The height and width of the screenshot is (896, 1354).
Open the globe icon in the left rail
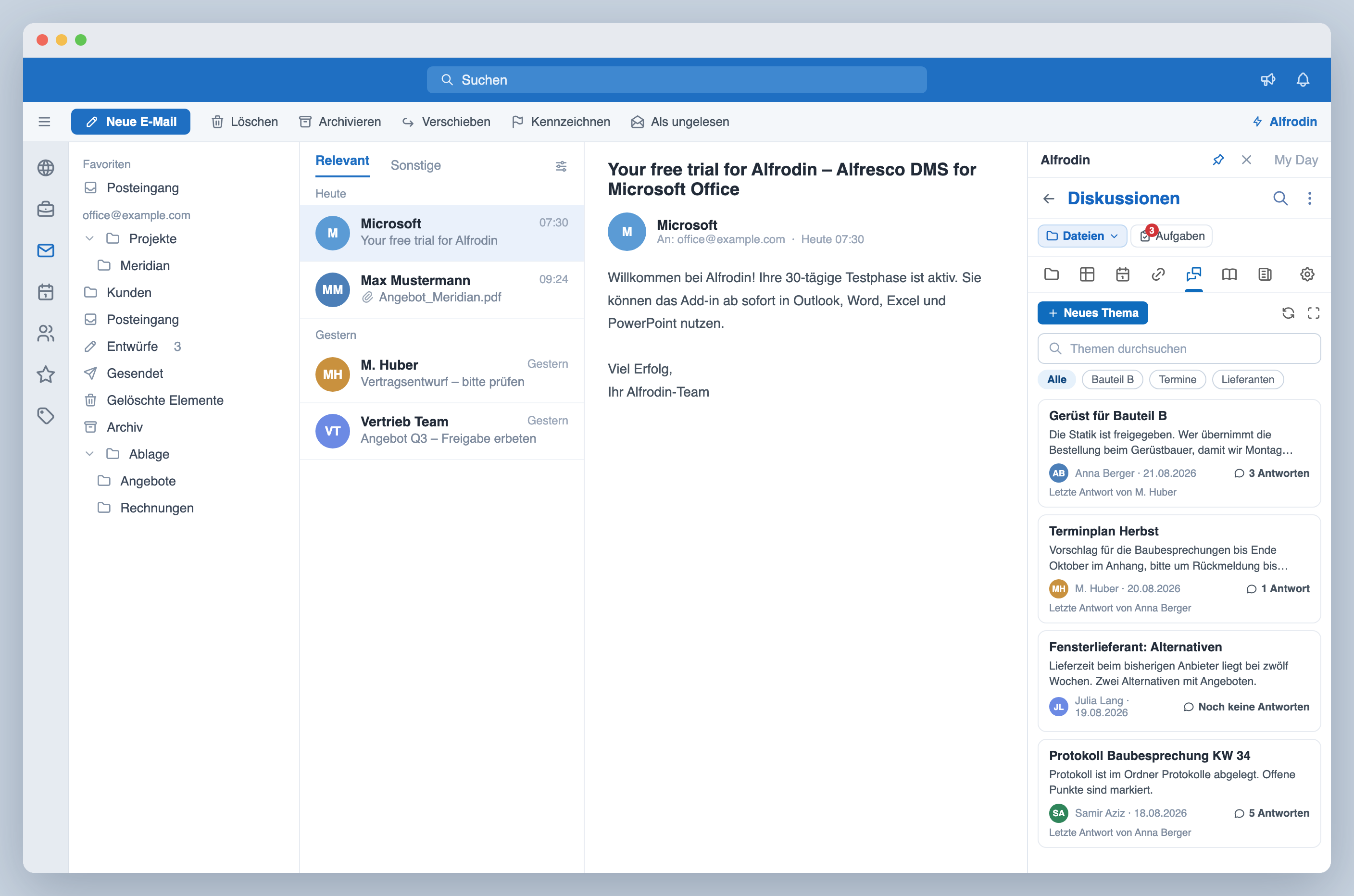pyautogui.click(x=46, y=168)
